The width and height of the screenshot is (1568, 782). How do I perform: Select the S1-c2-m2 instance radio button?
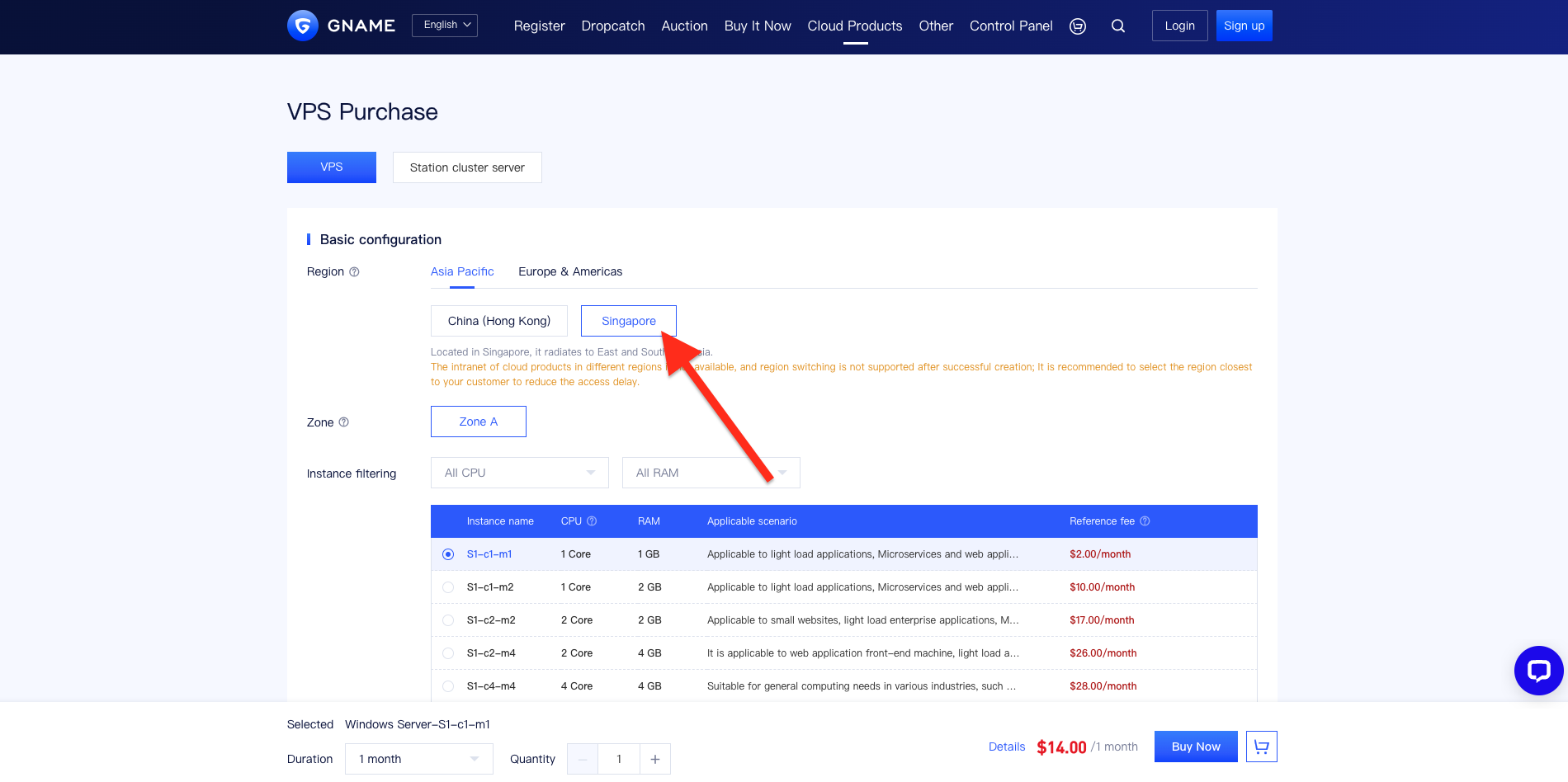448,620
